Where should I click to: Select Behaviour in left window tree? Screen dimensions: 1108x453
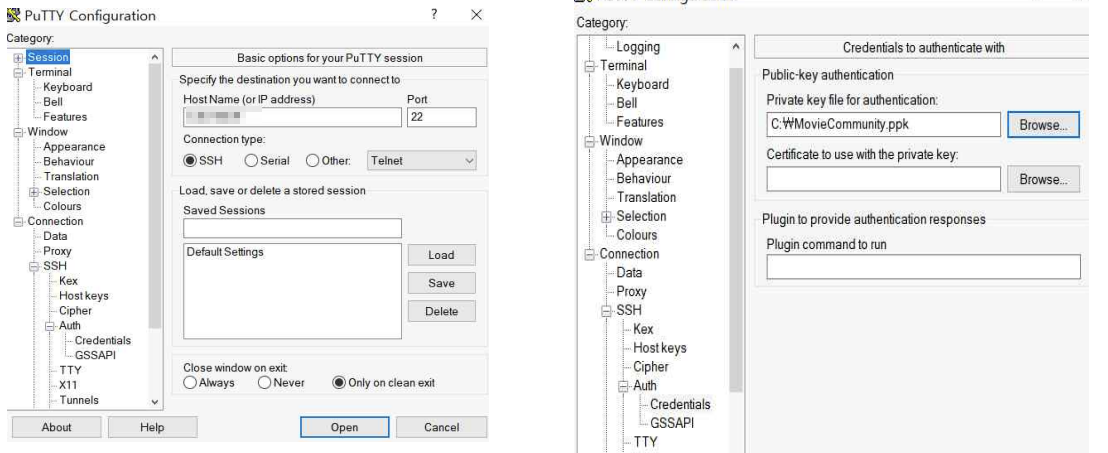coord(69,161)
